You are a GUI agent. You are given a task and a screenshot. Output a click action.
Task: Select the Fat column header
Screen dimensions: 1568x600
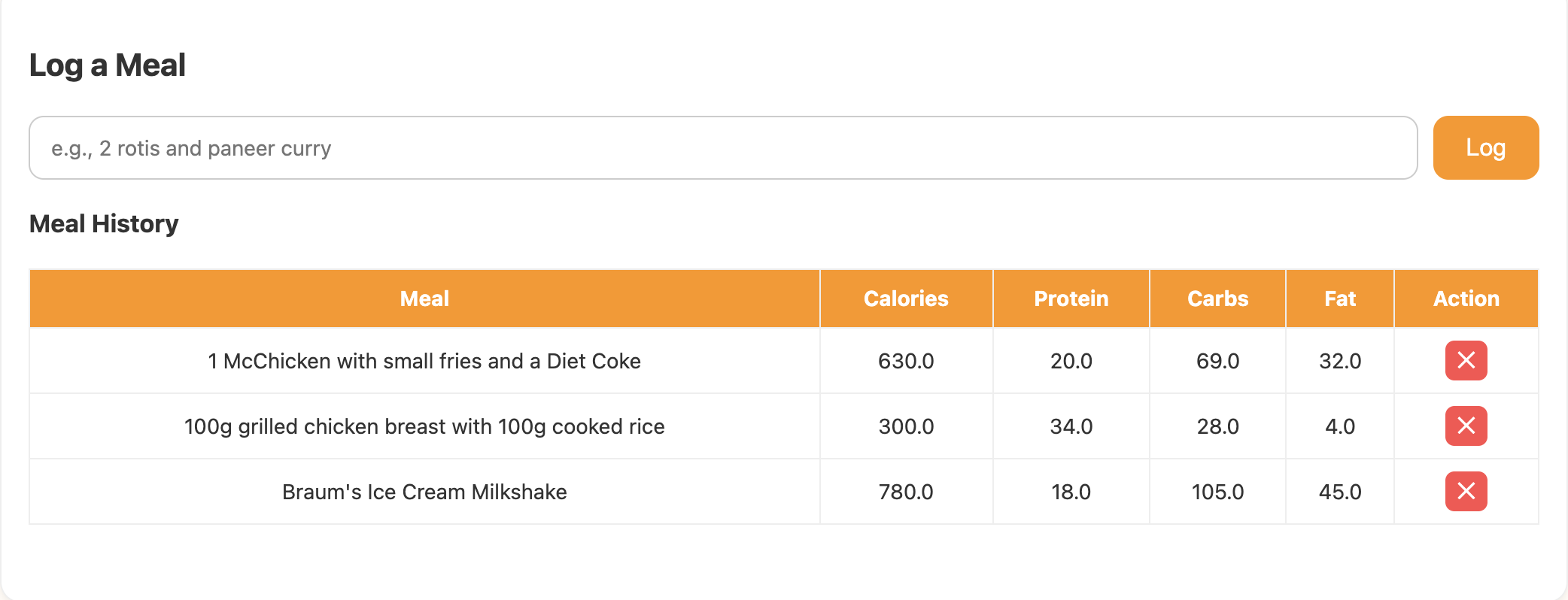tap(1339, 299)
